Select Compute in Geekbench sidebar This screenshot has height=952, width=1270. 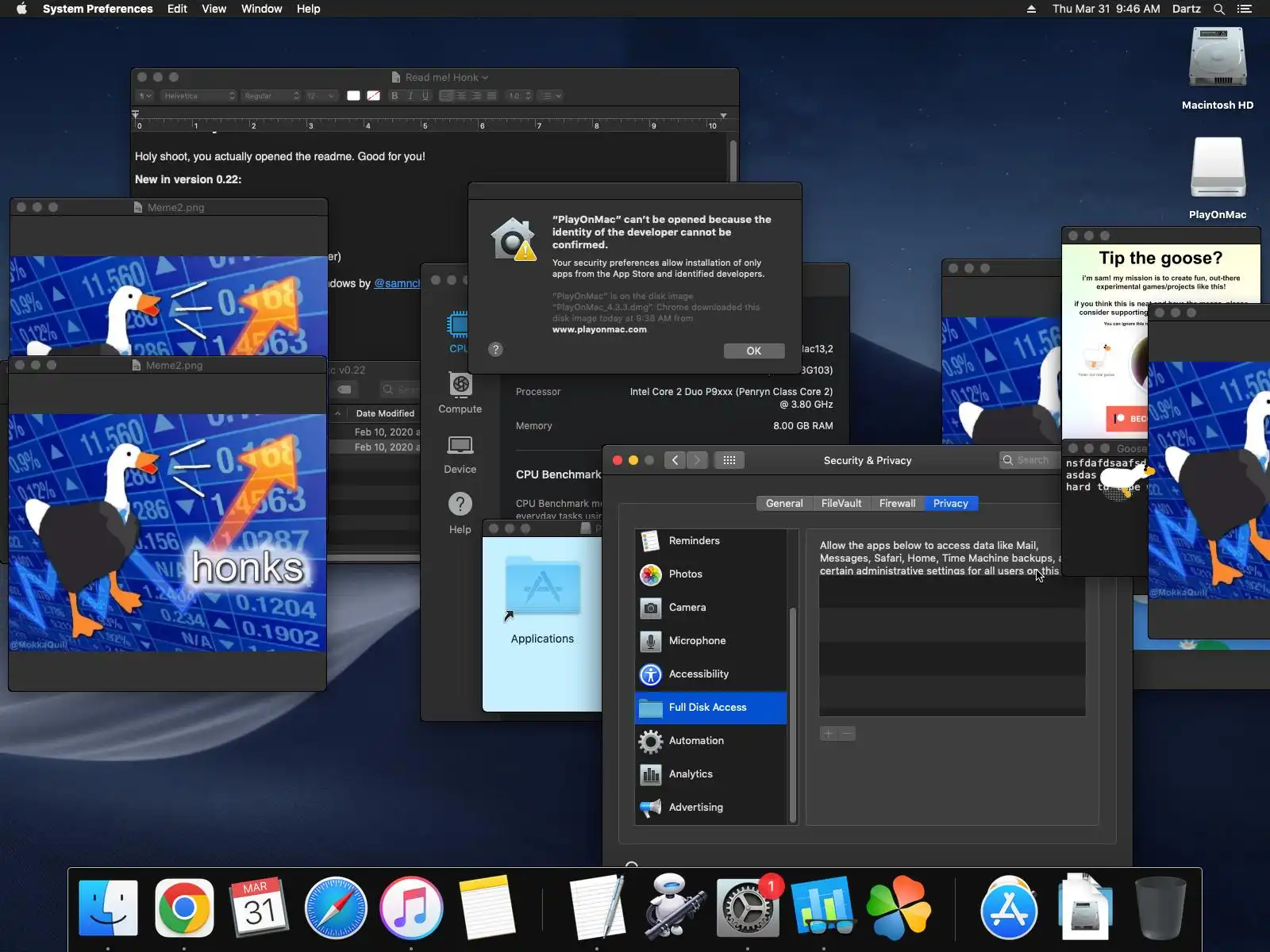(460, 393)
